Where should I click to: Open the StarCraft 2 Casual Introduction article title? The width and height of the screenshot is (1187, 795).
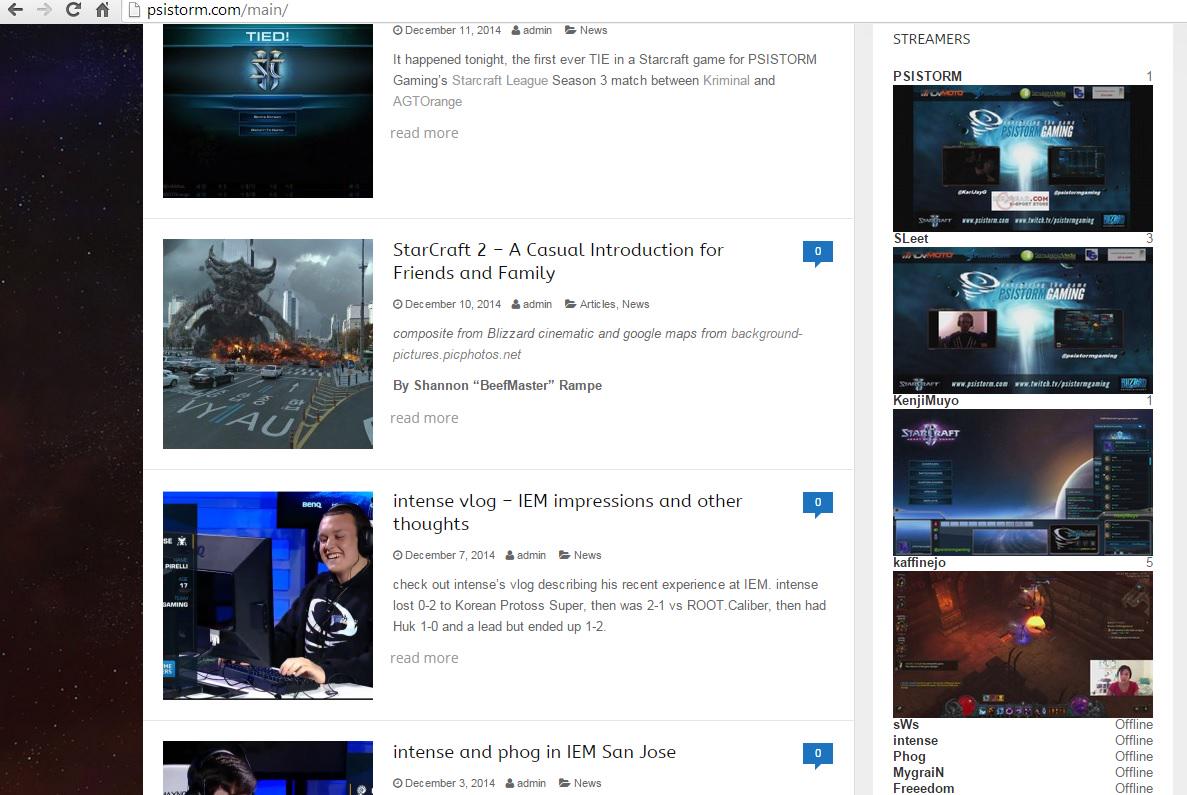[558, 261]
